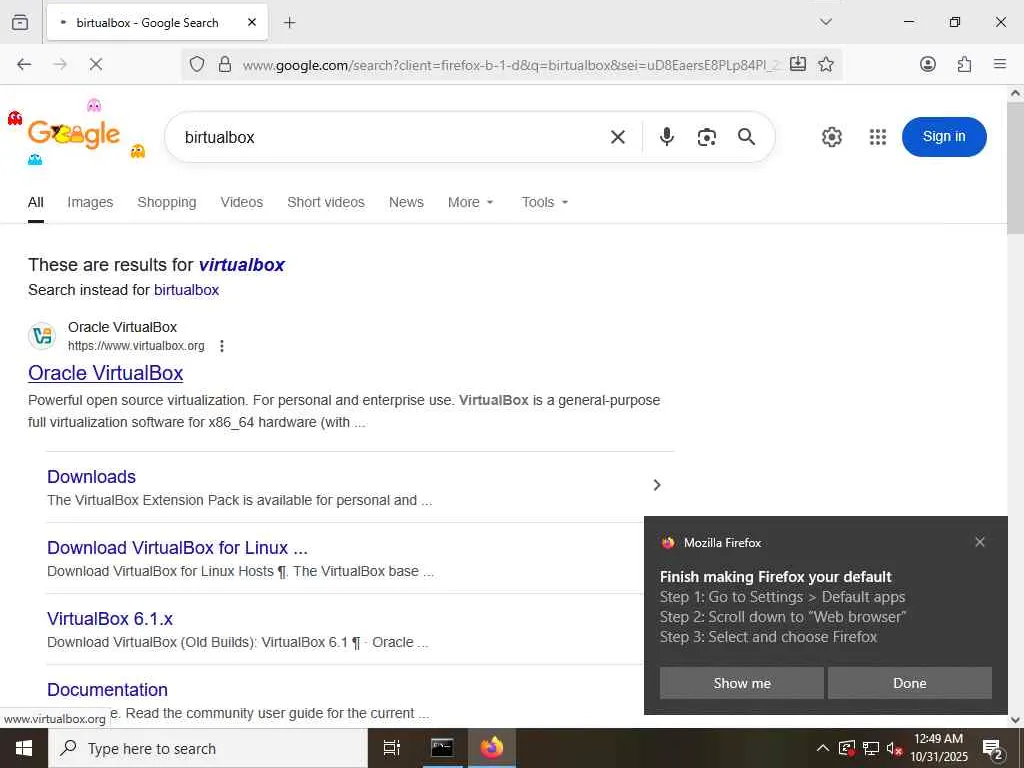Viewport: 1024px width, 768px height.
Task: Click the magnifying glass search icon
Action: coord(746,136)
